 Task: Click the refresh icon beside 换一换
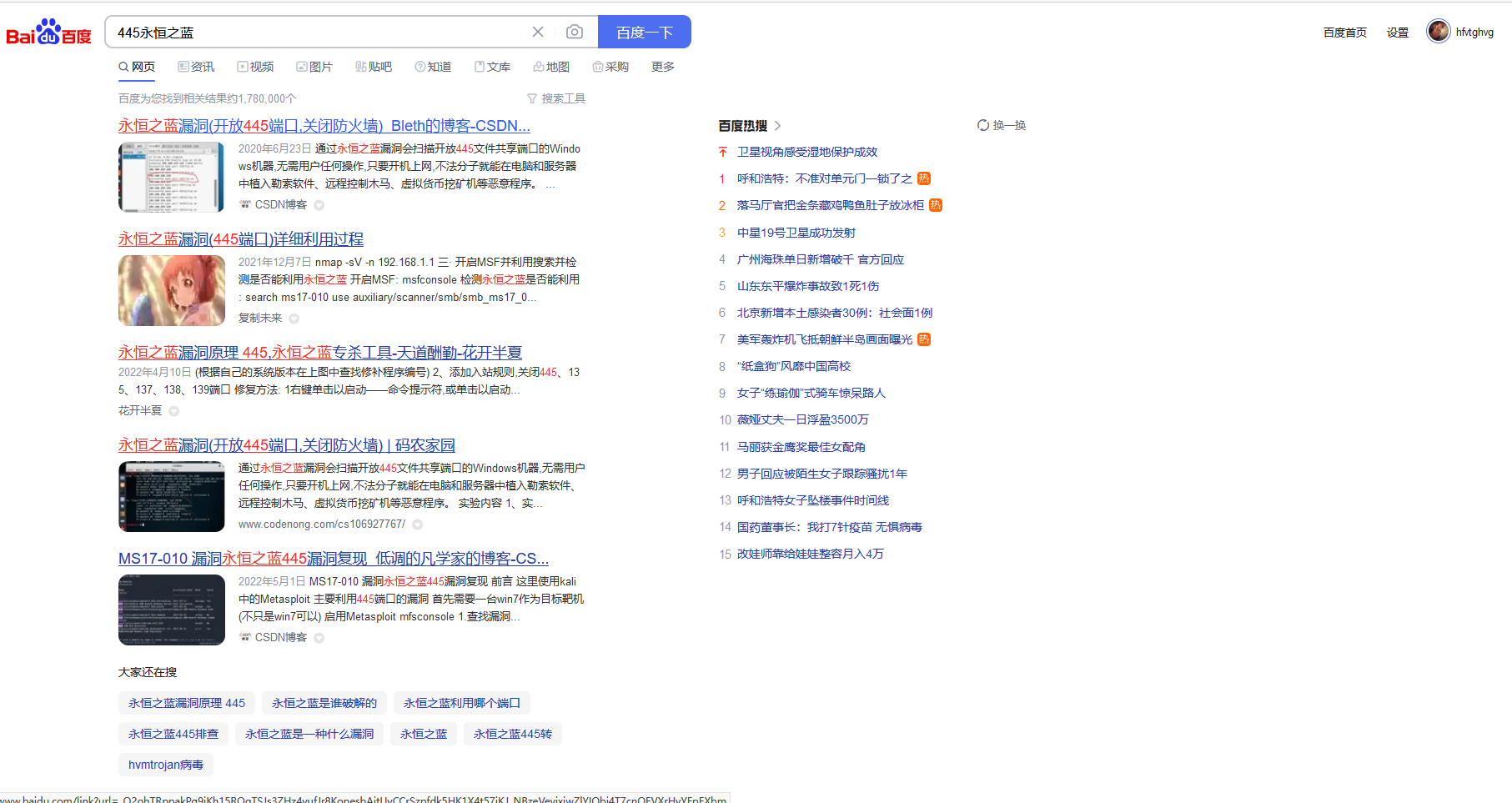click(983, 125)
